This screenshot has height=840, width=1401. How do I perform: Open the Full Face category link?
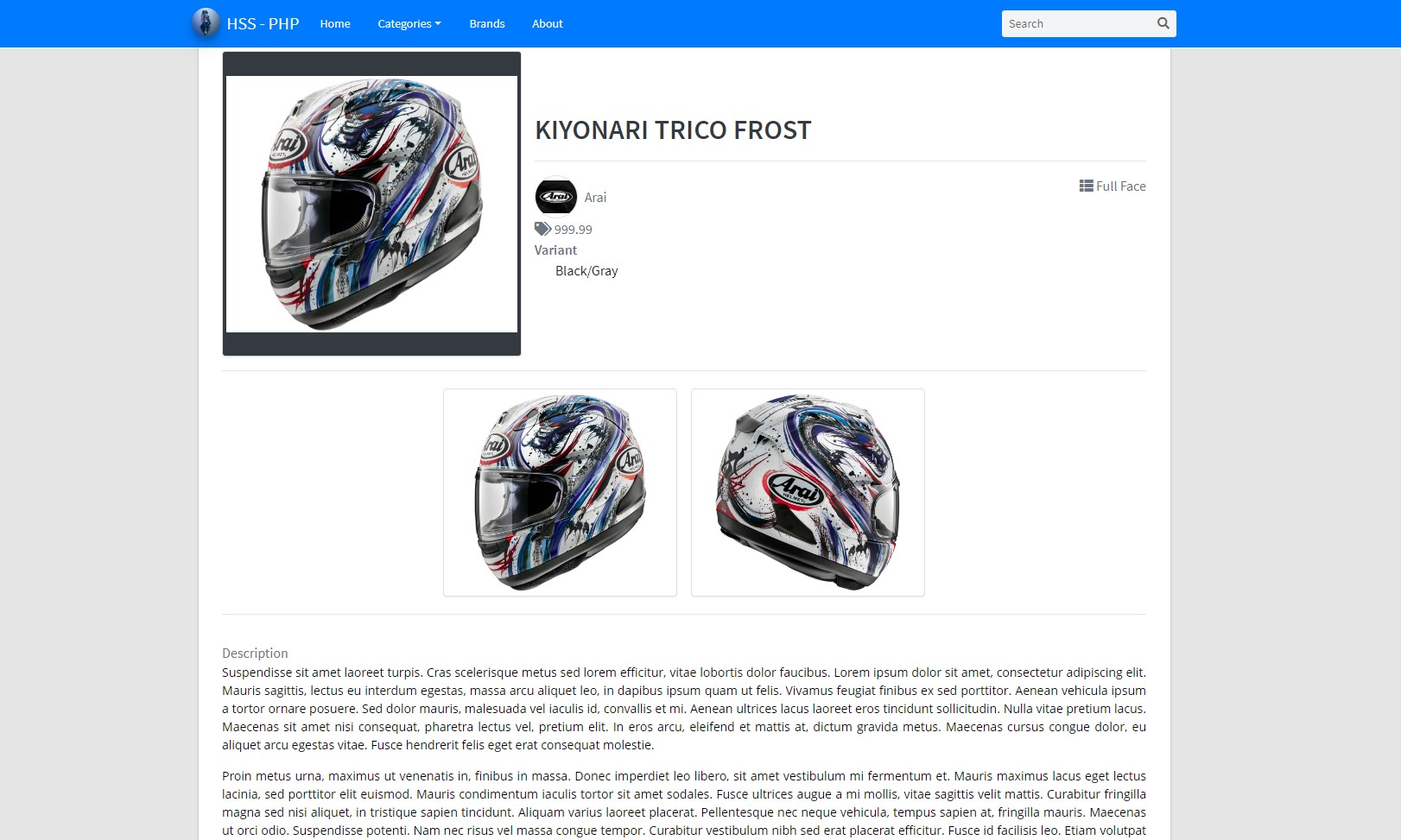tap(1120, 186)
